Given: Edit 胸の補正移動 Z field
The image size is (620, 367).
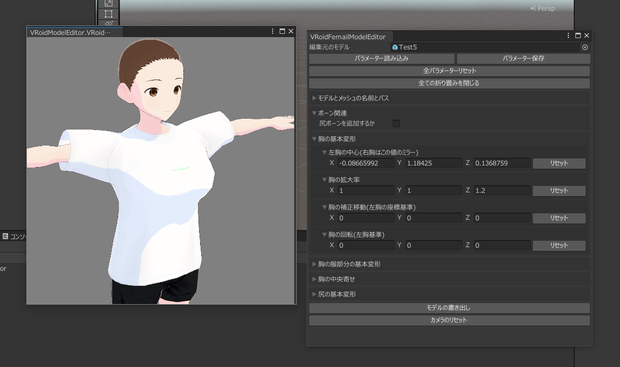Looking at the screenshot, I should point(502,218).
